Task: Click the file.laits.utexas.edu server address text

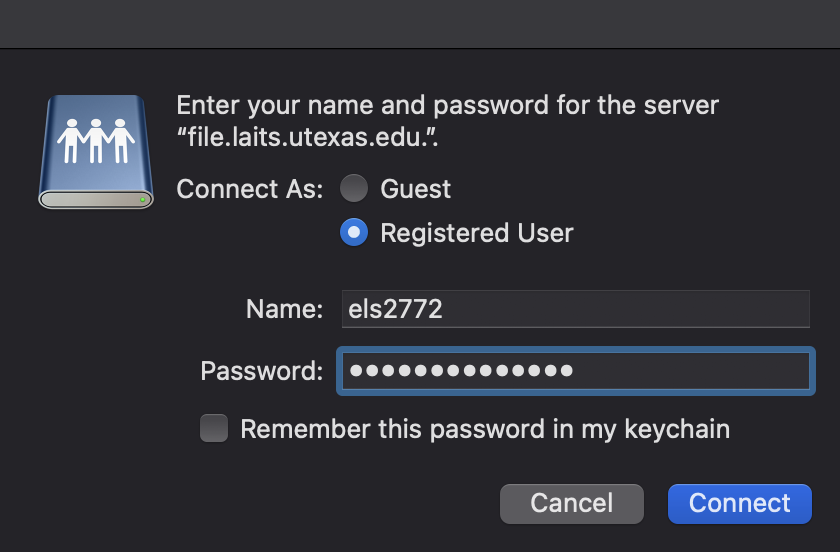Action: coord(308,137)
